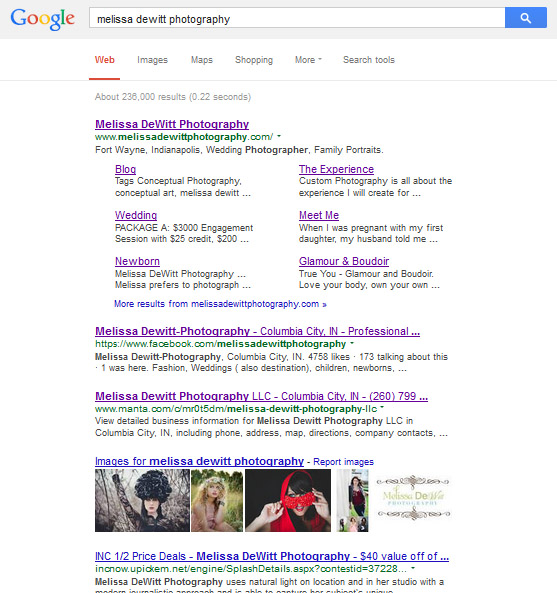Open Melissa DeWitt Photography main result
This screenshot has height=593, width=557.
172,124
